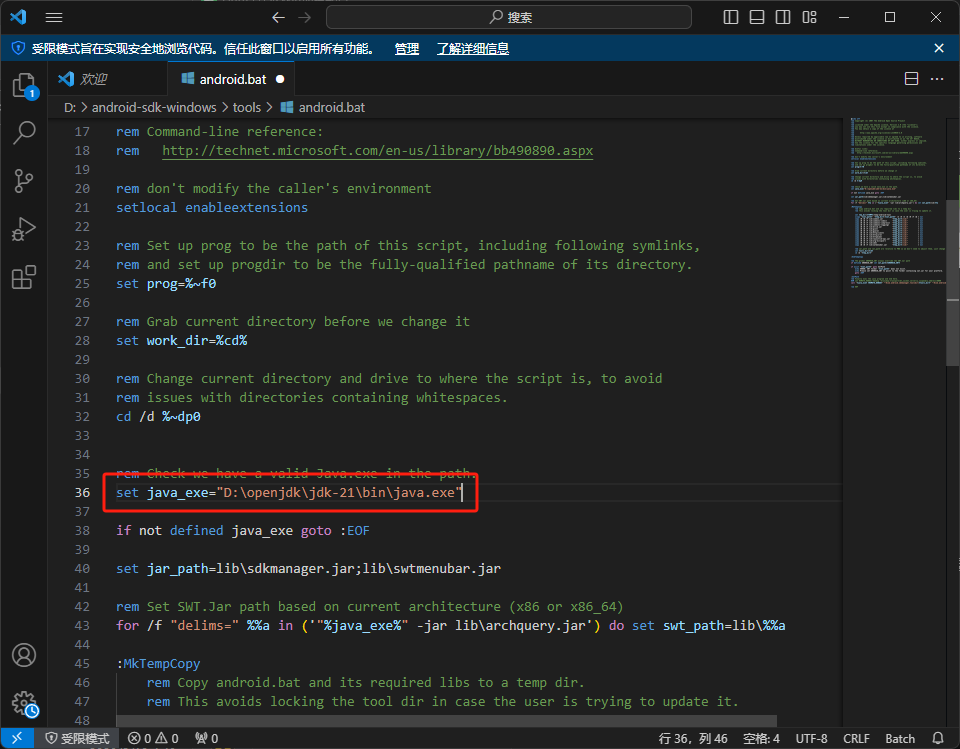Open the hamburger main menu

point(54,17)
